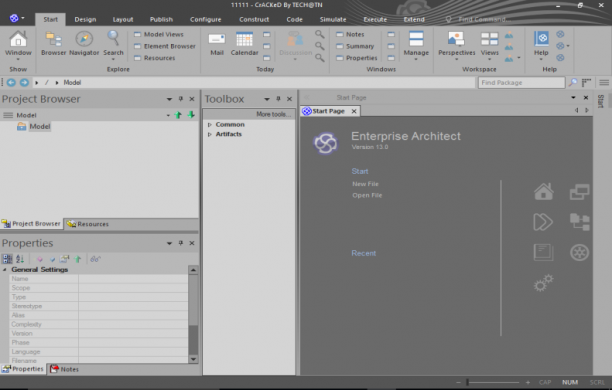This screenshot has width=612, height=390.
Task: Move package up with green up arrow
Action: coord(178,115)
